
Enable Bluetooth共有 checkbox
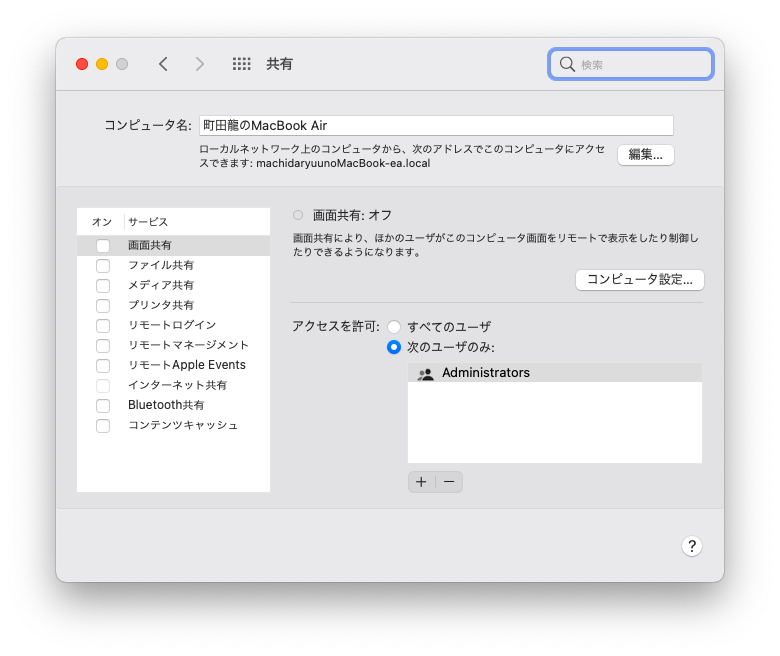coord(103,406)
